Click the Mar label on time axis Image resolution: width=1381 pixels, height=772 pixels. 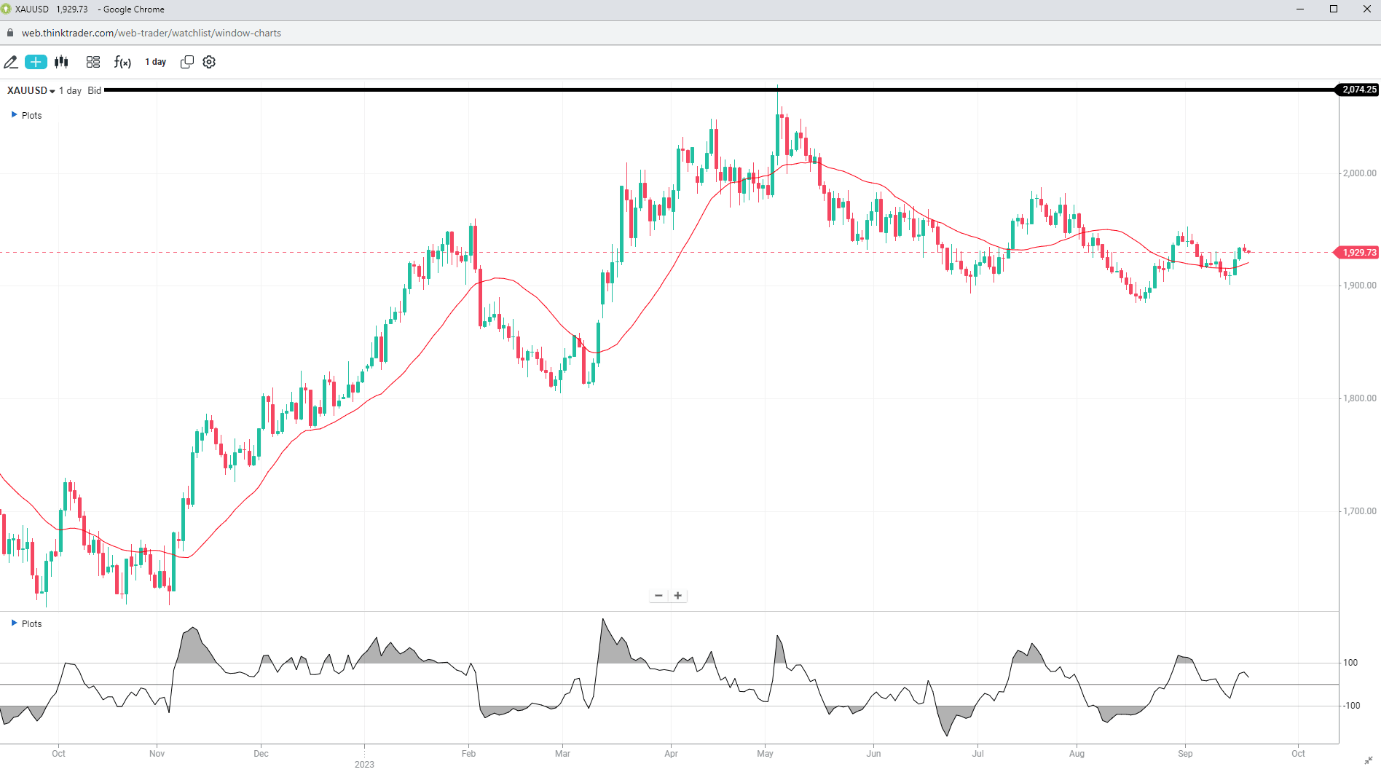click(563, 753)
